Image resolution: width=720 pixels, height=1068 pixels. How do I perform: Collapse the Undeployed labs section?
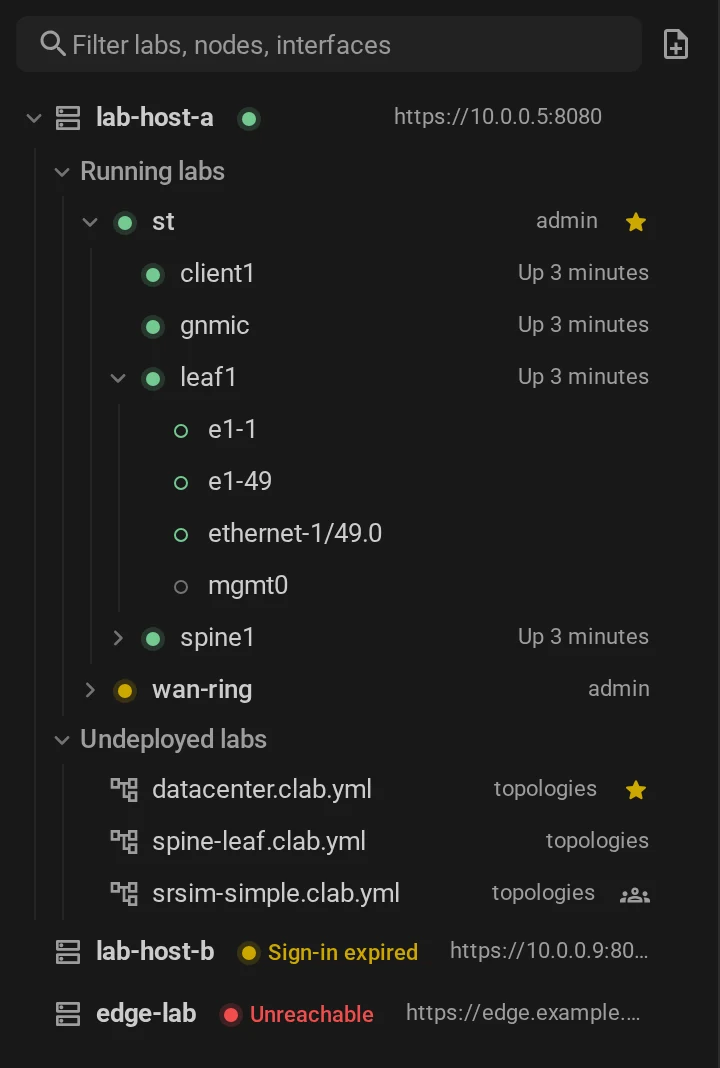coord(62,740)
